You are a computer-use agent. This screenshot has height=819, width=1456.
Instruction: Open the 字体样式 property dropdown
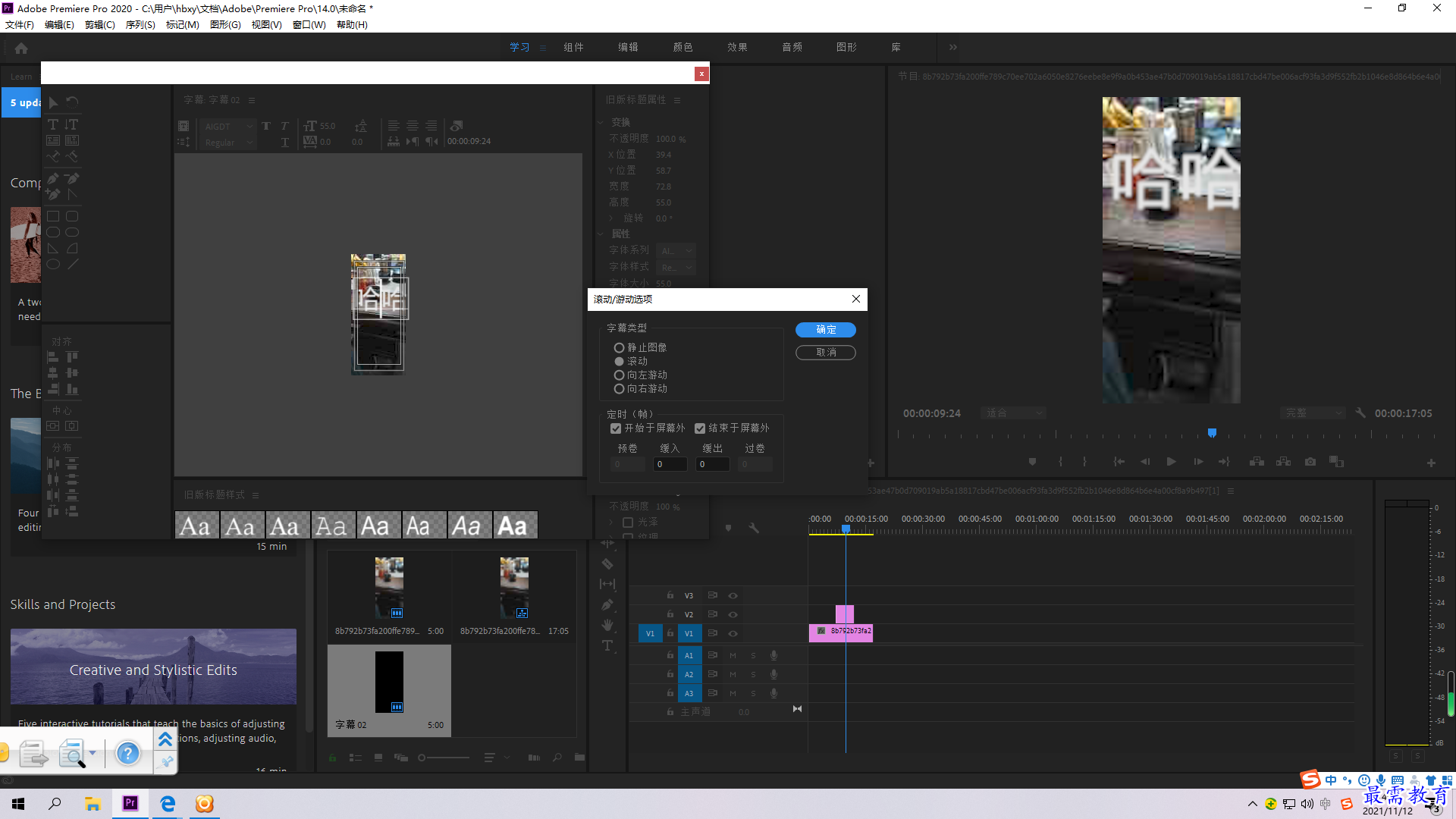(x=676, y=267)
